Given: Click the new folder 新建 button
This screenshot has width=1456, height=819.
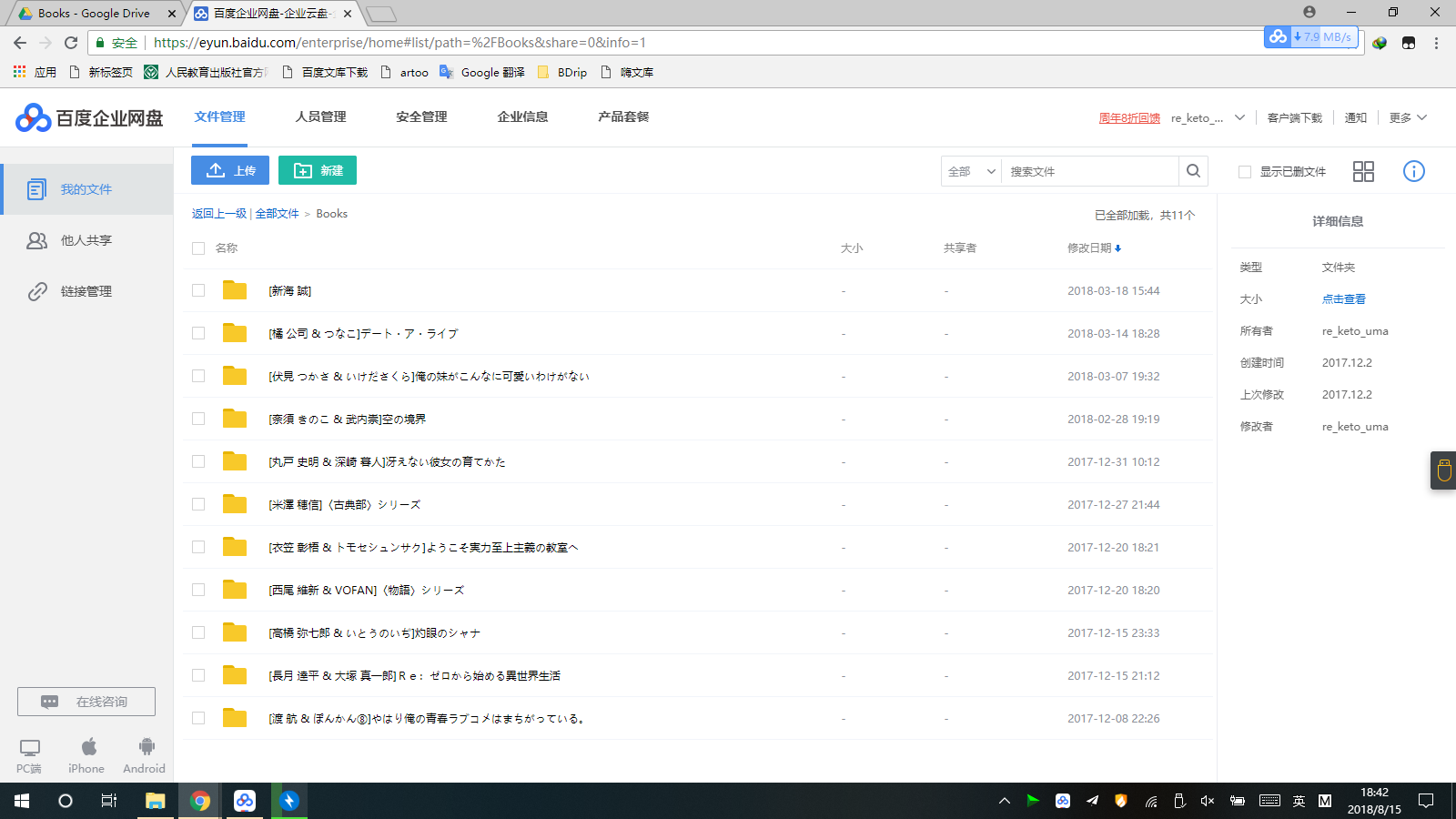Looking at the screenshot, I should point(318,170).
